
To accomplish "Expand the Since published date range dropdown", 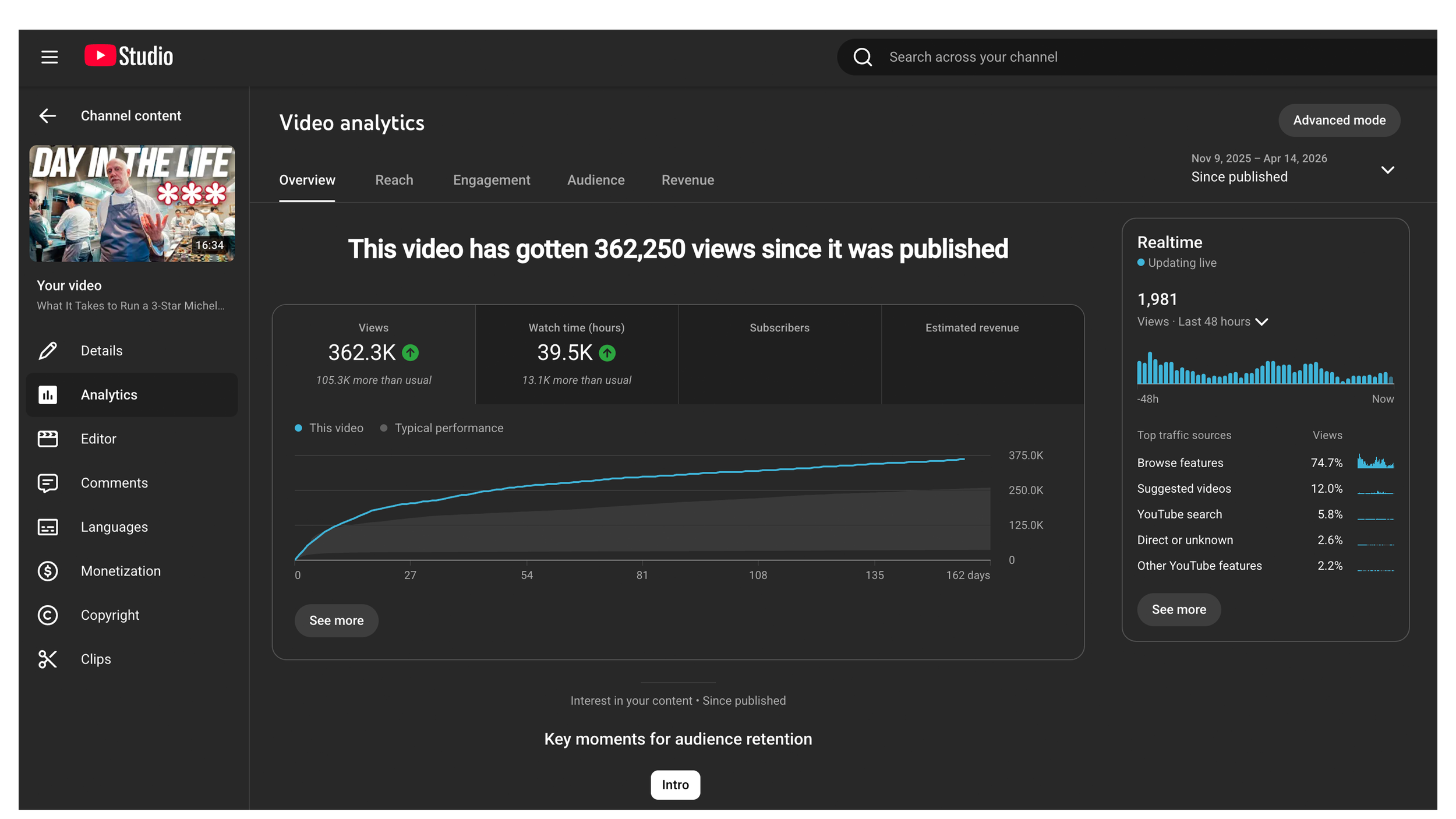I will point(1387,170).
